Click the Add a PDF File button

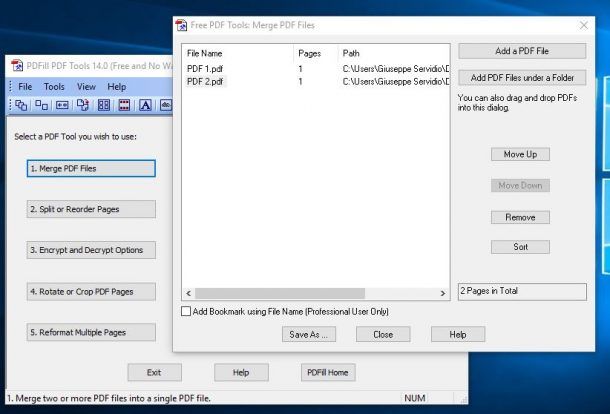tap(522, 51)
